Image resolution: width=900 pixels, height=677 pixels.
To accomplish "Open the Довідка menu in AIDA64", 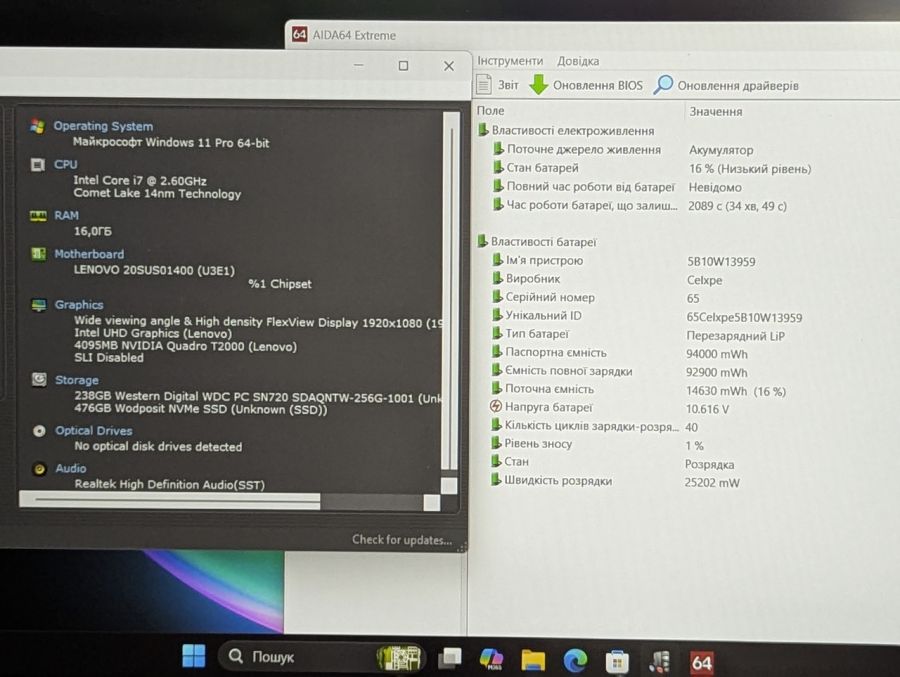I will pos(577,61).
